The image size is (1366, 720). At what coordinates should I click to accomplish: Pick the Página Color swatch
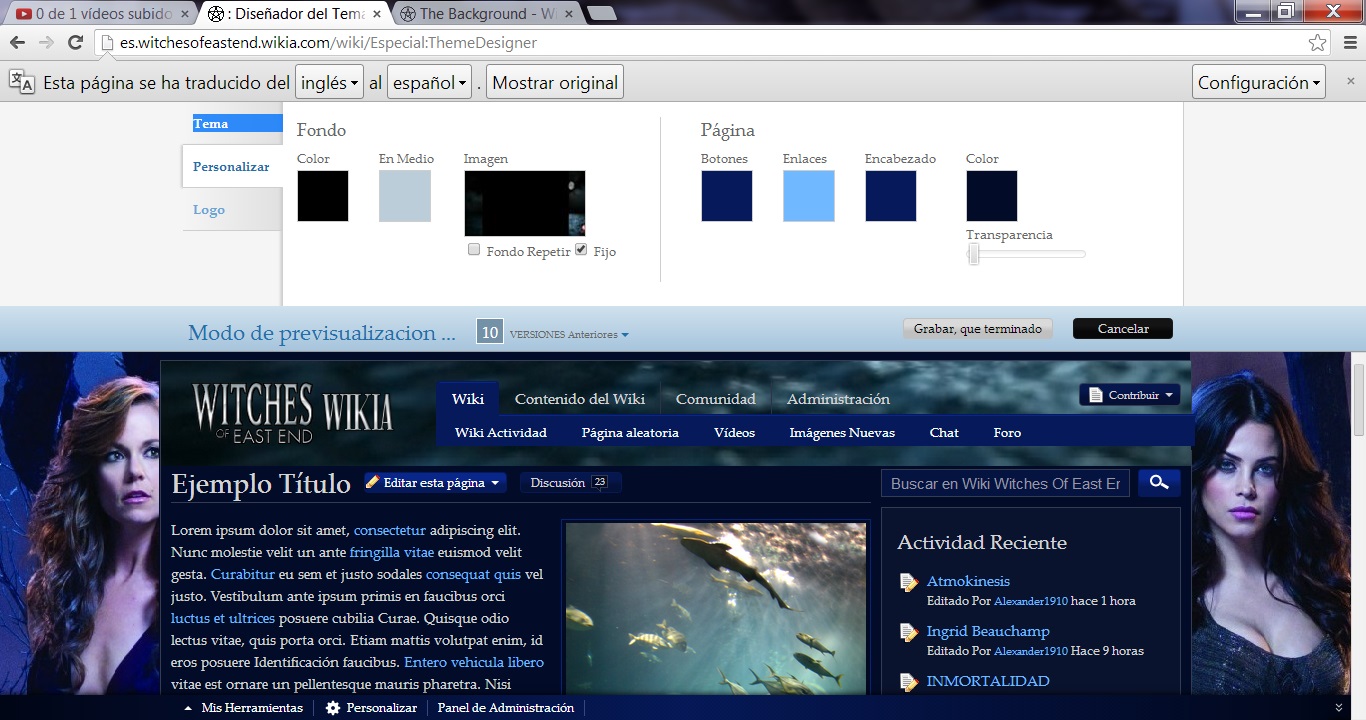click(x=992, y=196)
